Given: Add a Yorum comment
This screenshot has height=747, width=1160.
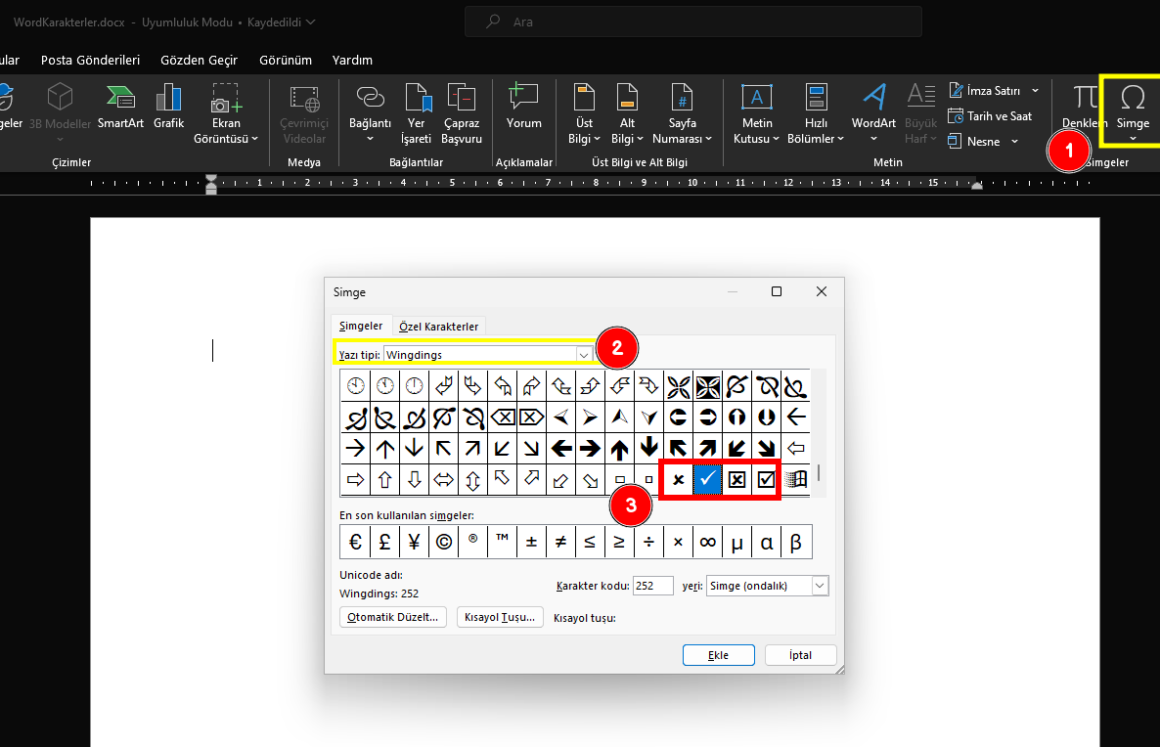Looking at the screenshot, I should [x=524, y=107].
